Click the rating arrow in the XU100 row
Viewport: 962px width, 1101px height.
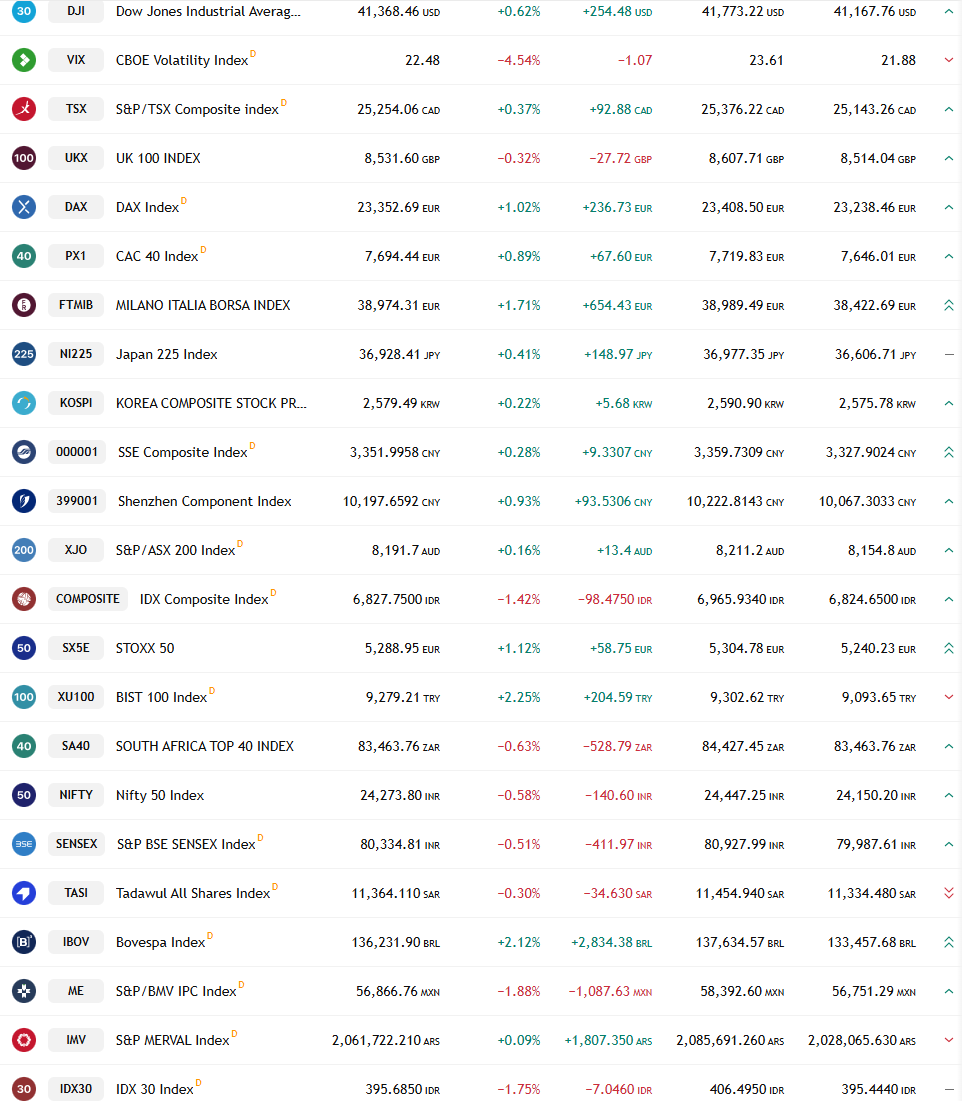(949, 697)
